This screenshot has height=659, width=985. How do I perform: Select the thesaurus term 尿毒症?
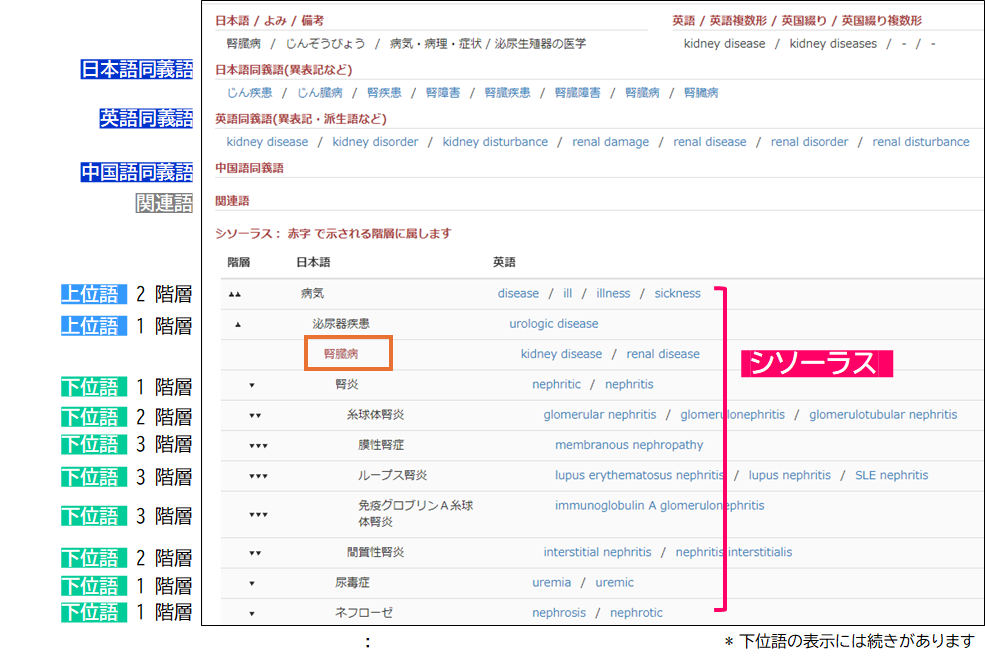tap(352, 582)
